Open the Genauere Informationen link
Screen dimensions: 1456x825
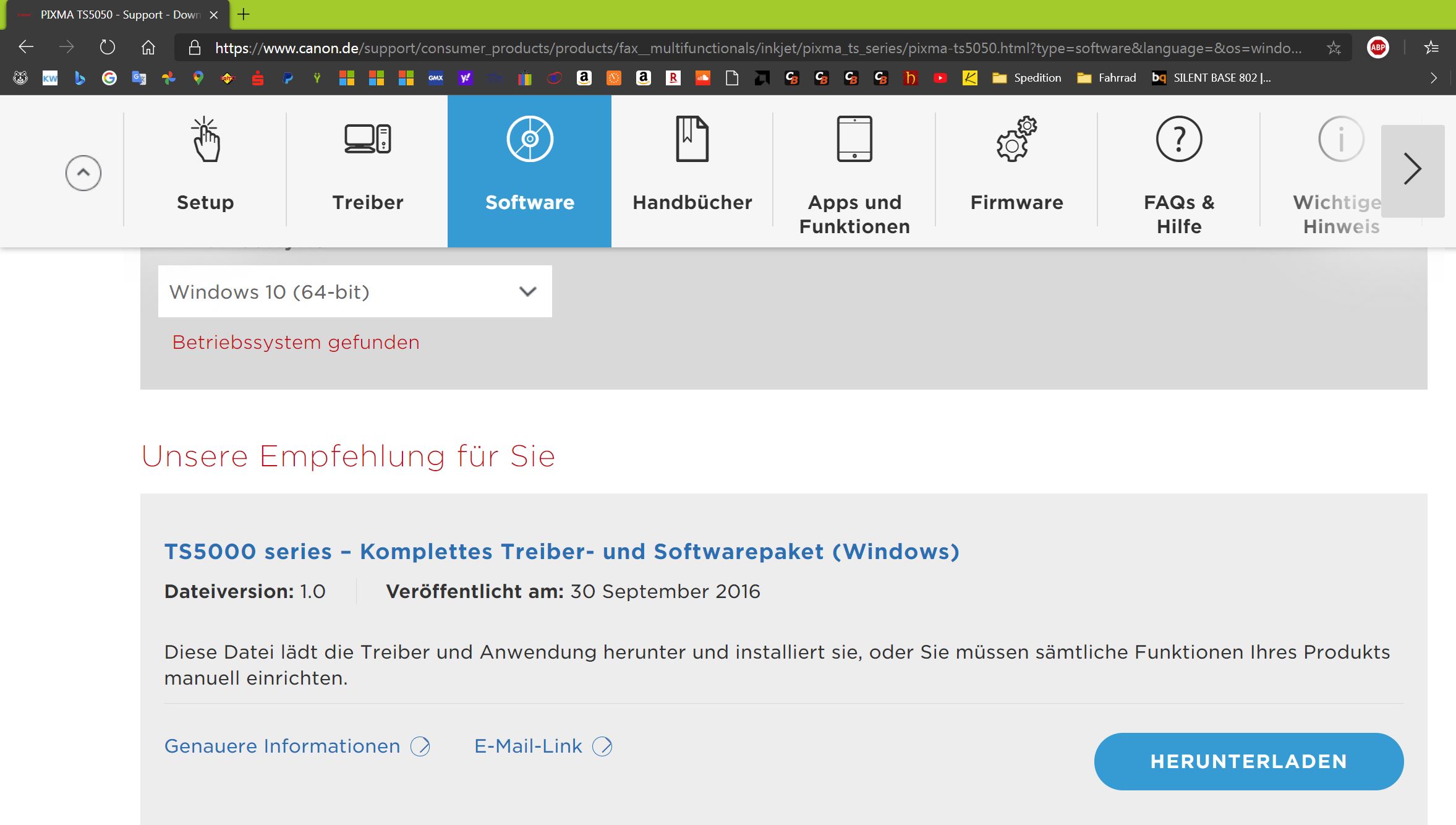tap(297, 746)
